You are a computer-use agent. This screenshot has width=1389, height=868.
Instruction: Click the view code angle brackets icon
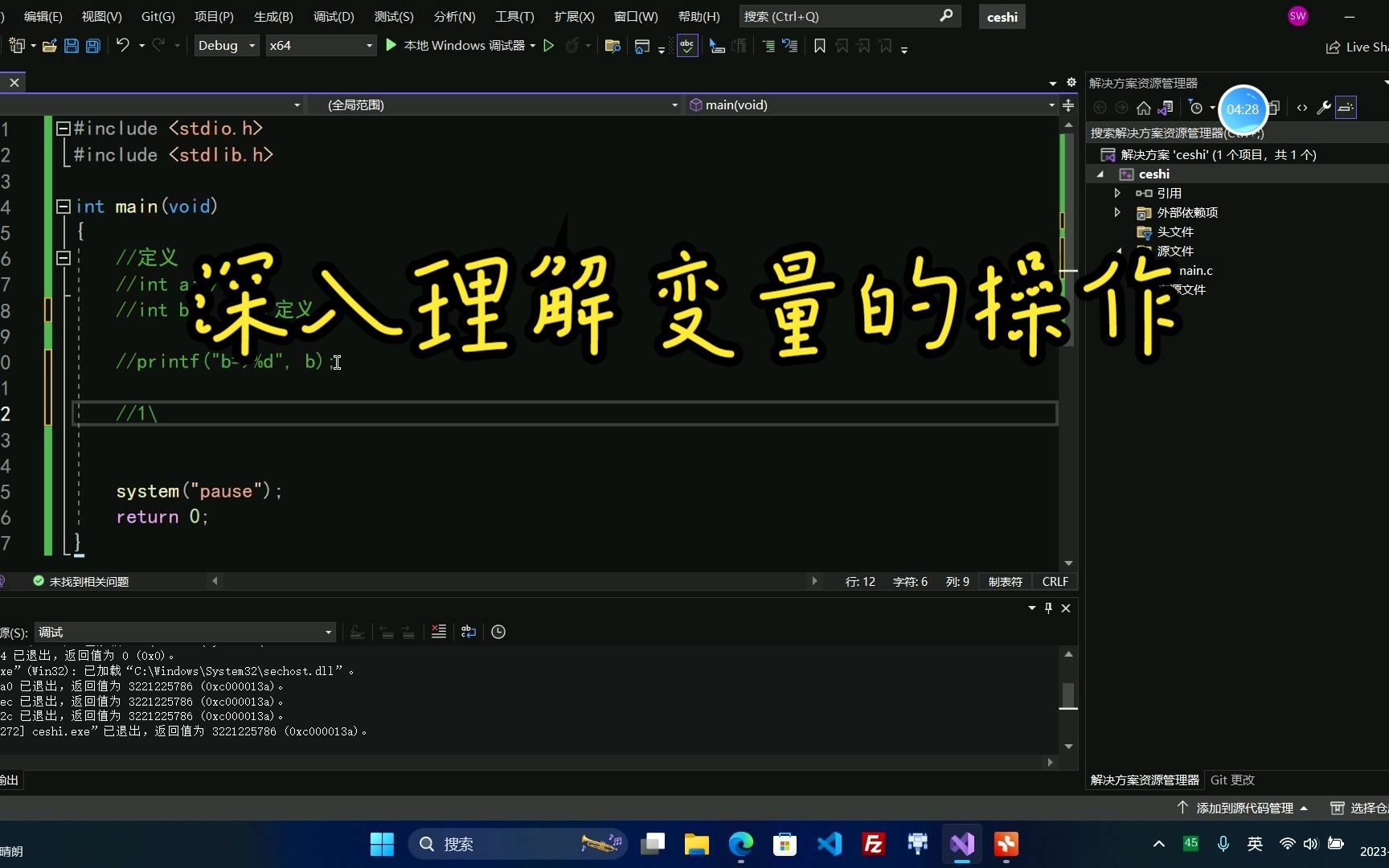point(1302,108)
